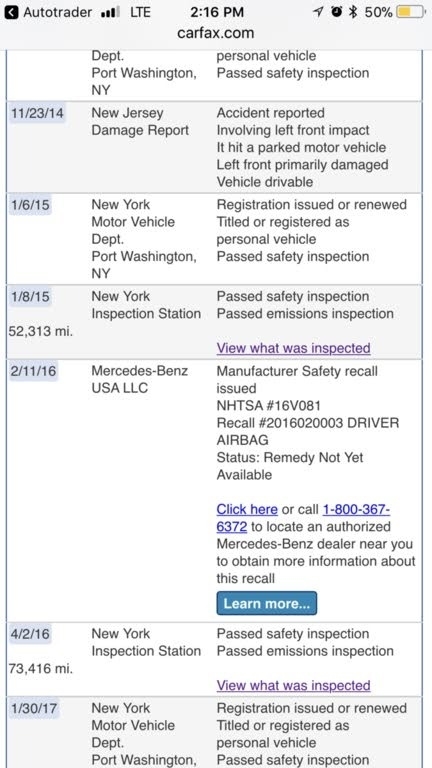
Task: Tap the alarm clock status icon
Action: (x=336, y=12)
